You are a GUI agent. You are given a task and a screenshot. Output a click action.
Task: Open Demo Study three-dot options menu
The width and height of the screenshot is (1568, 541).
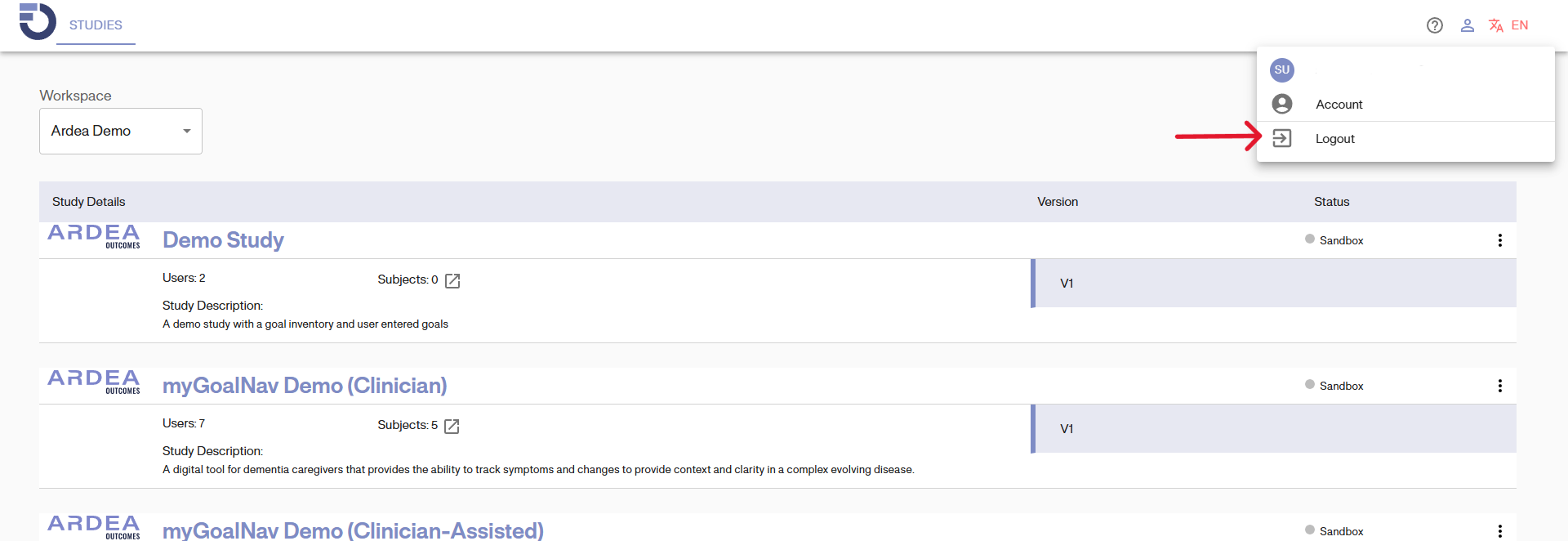click(1499, 240)
